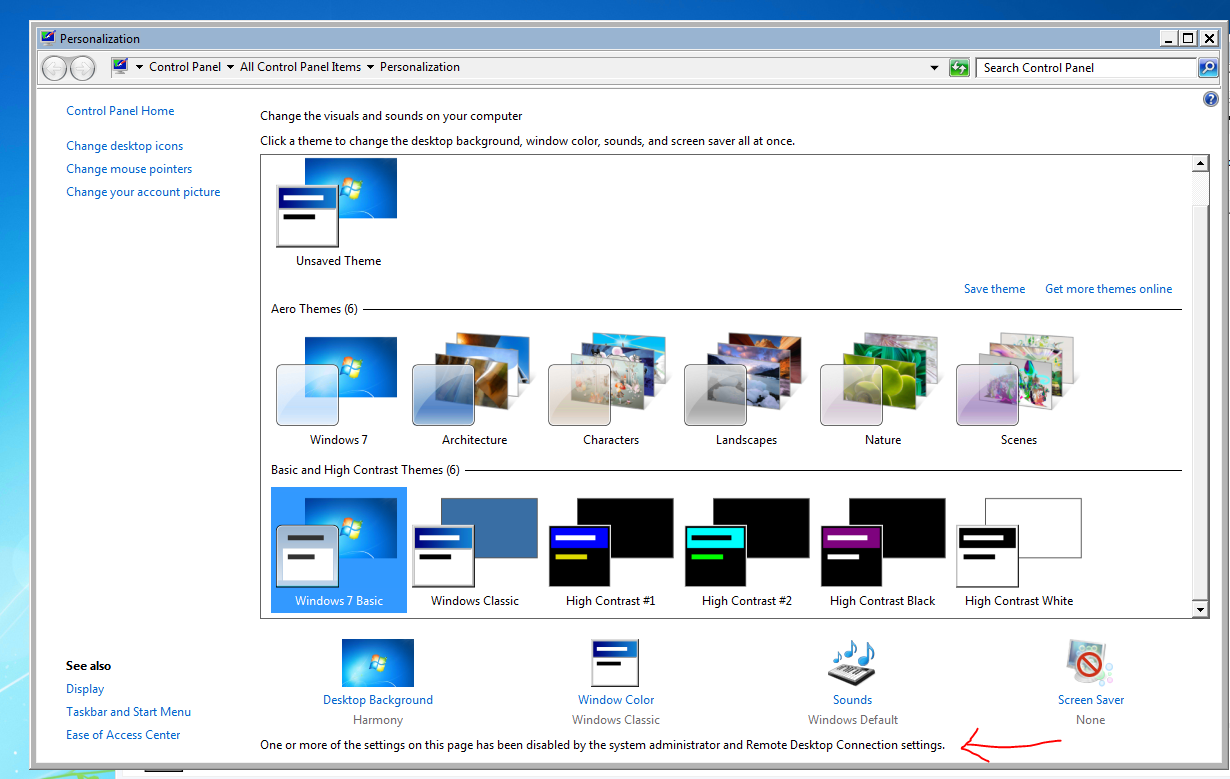Click the Forward navigation arrow button
Image resolution: width=1230 pixels, height=779 pixels.
(x=82, y=68)
